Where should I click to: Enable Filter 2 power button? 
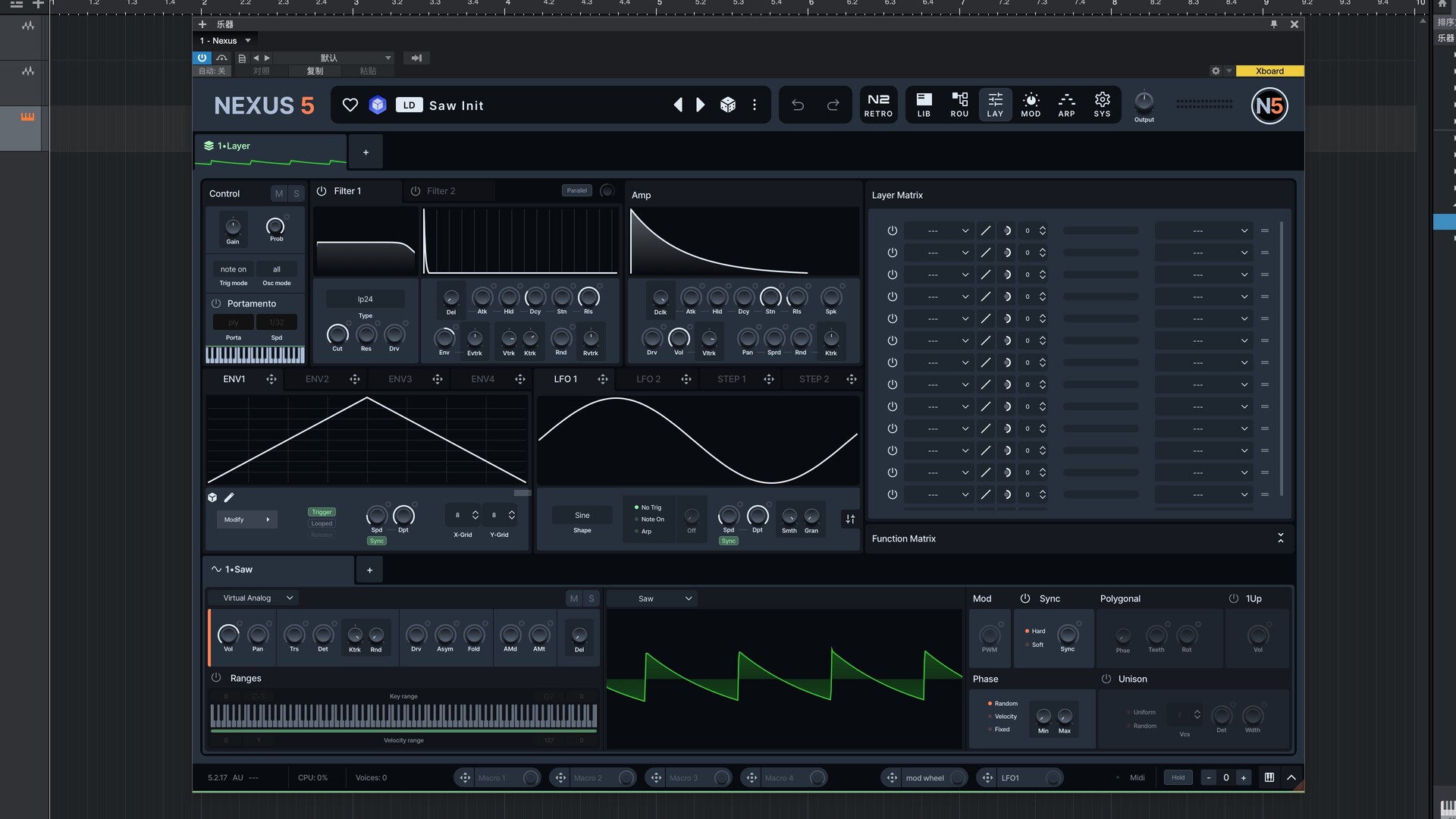pyautogui.click(x=415, y=191)
